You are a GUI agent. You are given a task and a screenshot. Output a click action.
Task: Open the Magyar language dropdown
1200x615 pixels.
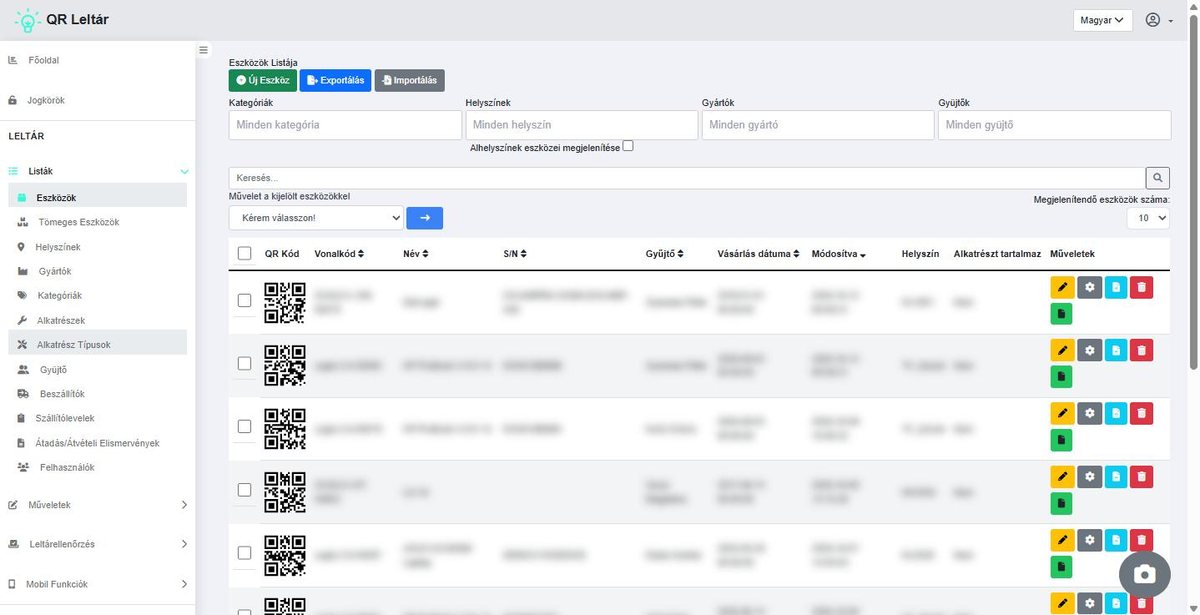(1103, 20)
